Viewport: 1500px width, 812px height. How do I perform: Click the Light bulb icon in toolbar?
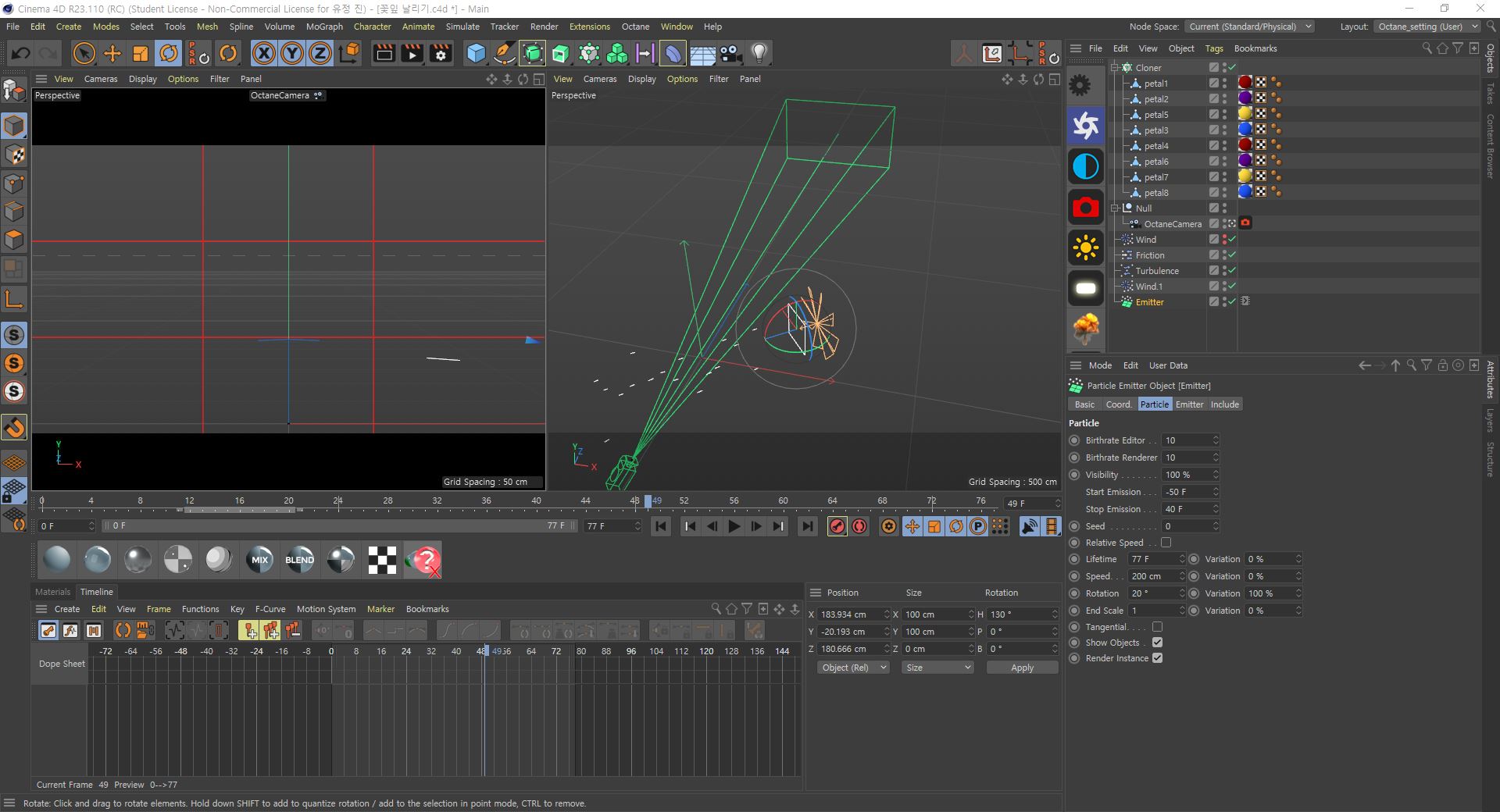coord(759,53)
